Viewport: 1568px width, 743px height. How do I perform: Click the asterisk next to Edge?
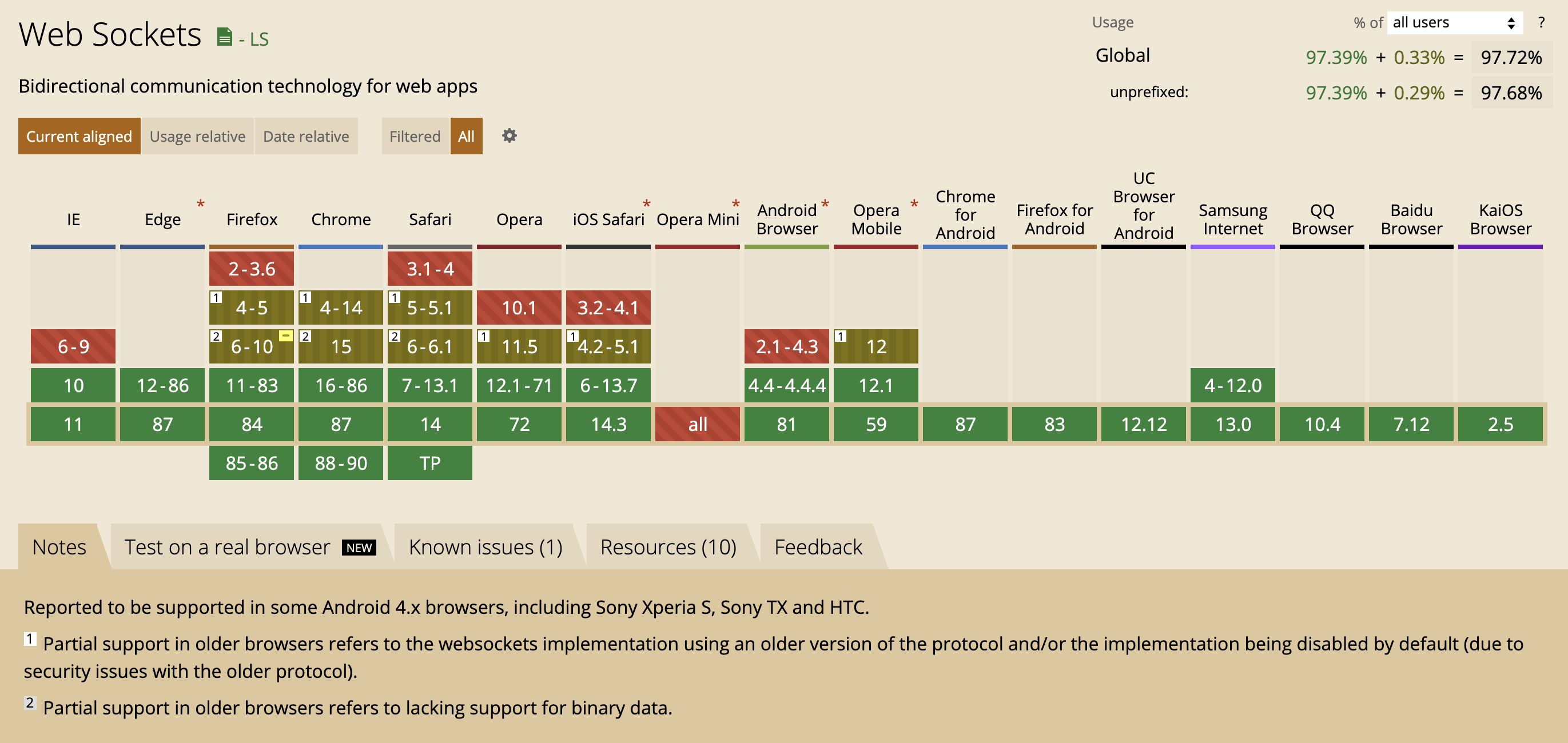point(200,204)
